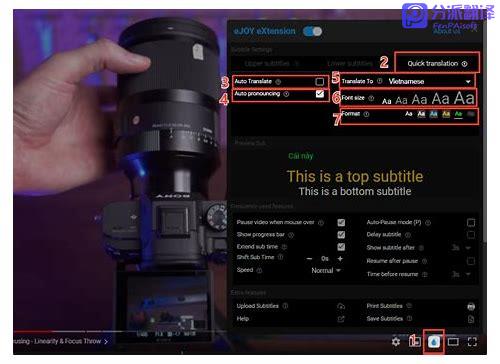This screenshot has height=364, width=500.
Task: Click the Save Subtitles file icon
Action: 471,319
